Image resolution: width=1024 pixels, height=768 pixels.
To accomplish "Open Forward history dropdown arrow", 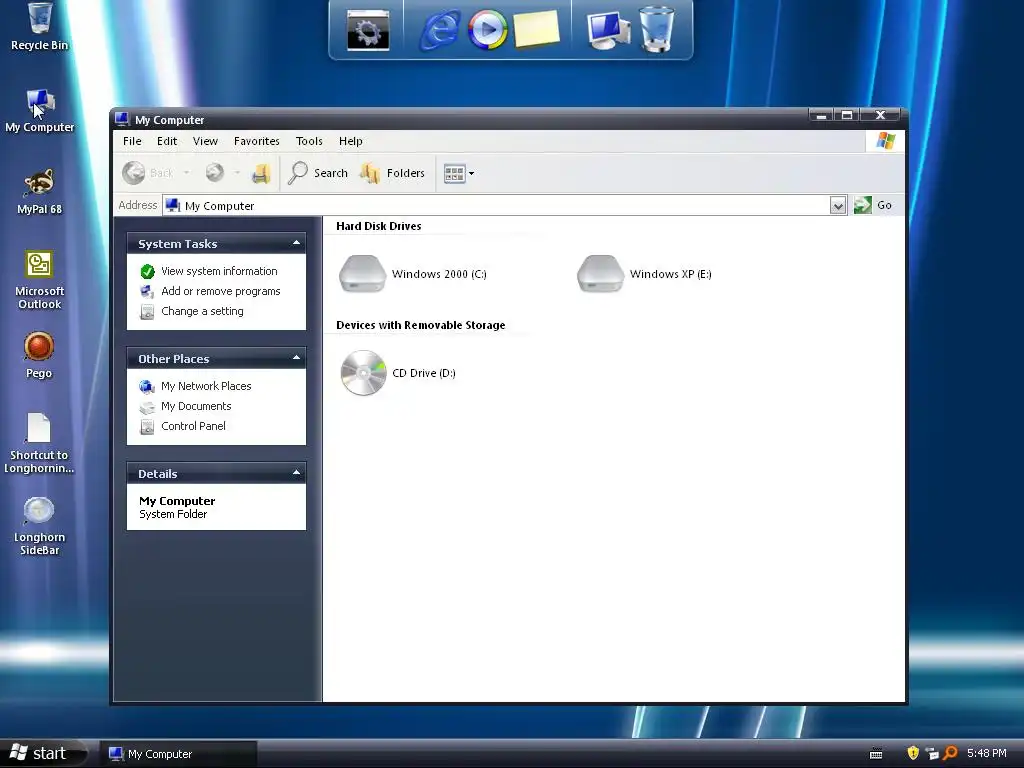I will coord(237,173).
